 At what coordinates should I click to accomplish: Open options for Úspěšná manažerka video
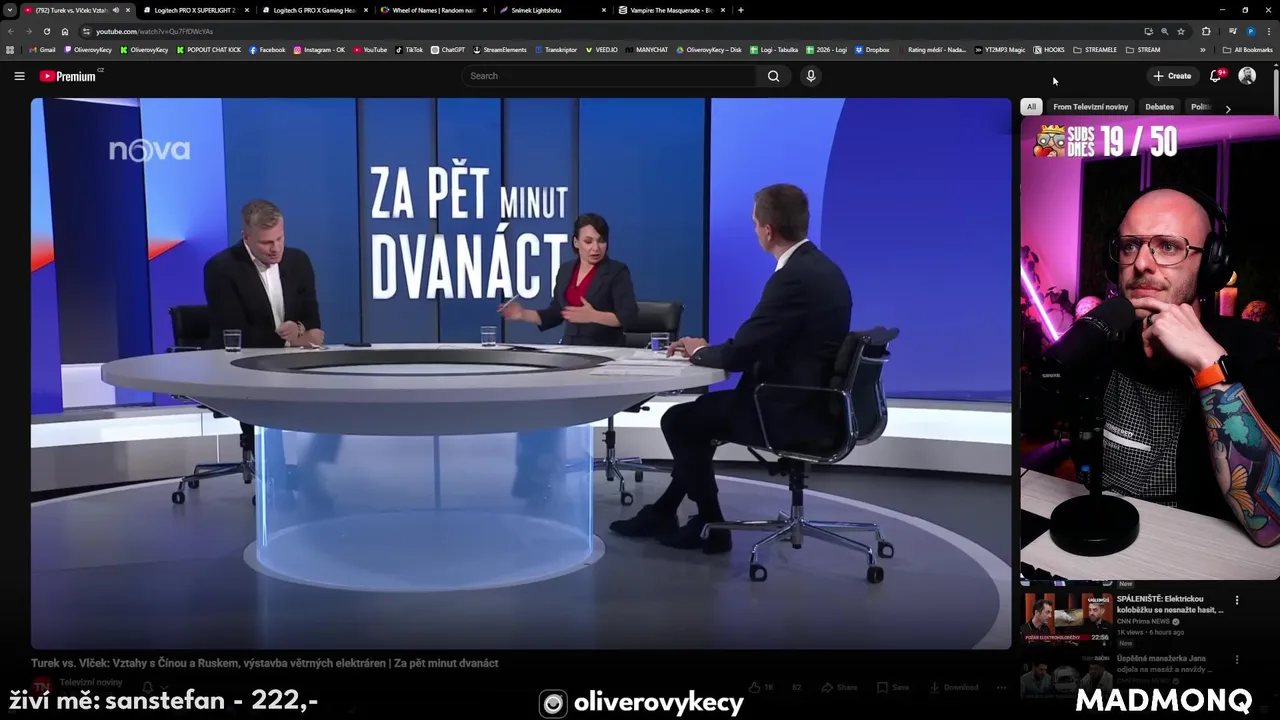(x=1237, y=661)
